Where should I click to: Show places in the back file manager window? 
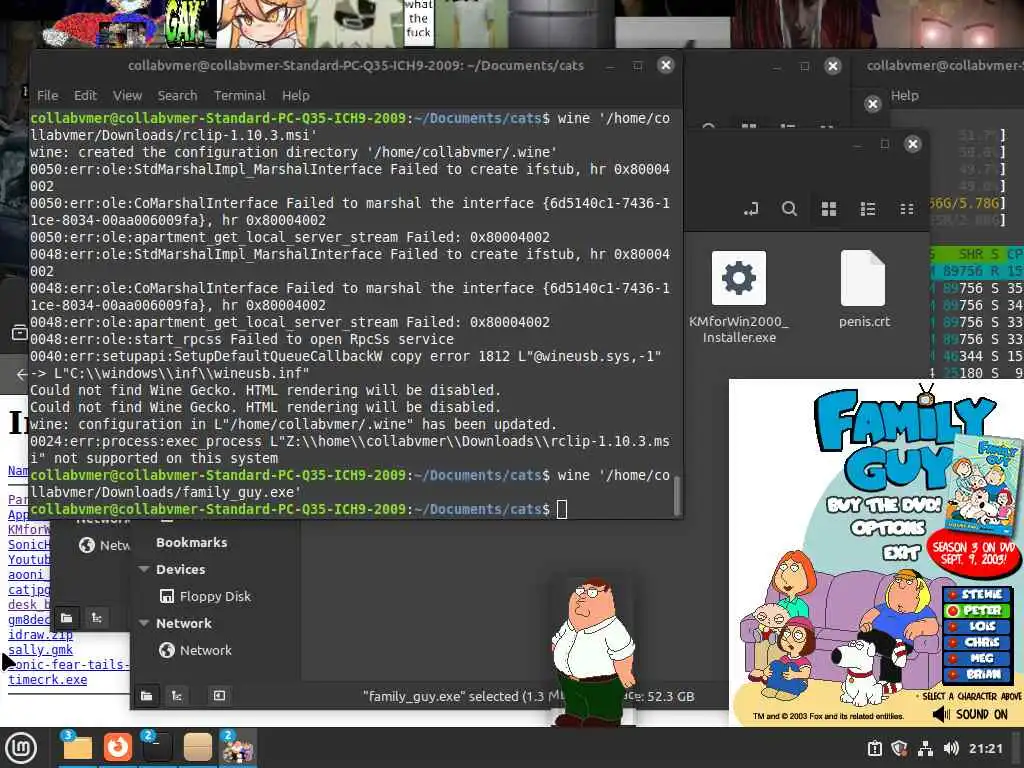[x=67, y=618]
